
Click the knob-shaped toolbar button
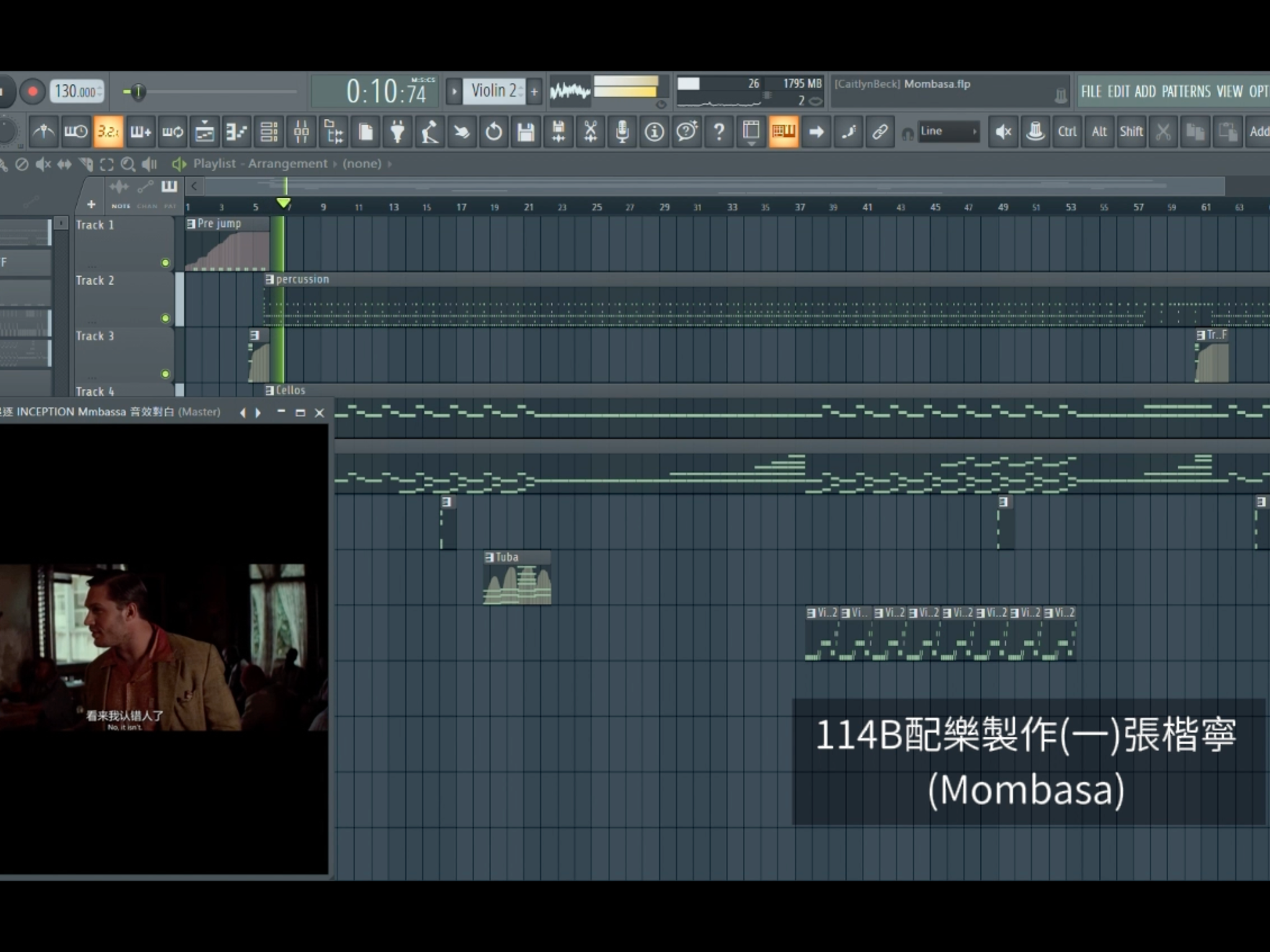pos(1036,131)
